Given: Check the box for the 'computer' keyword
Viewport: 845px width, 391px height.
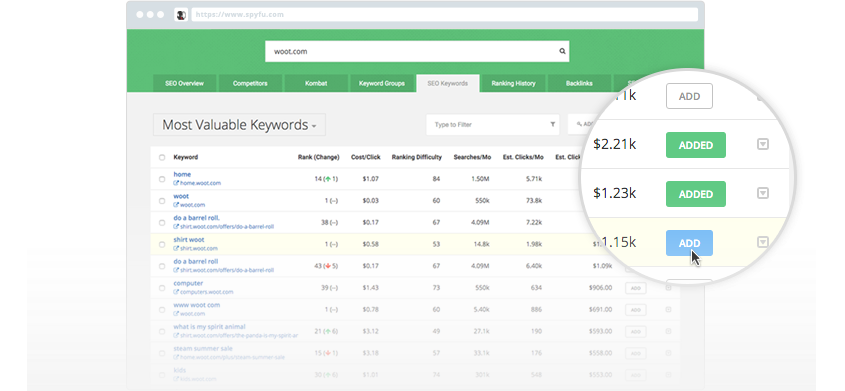Looking at the screenshot, I should 162,288.
